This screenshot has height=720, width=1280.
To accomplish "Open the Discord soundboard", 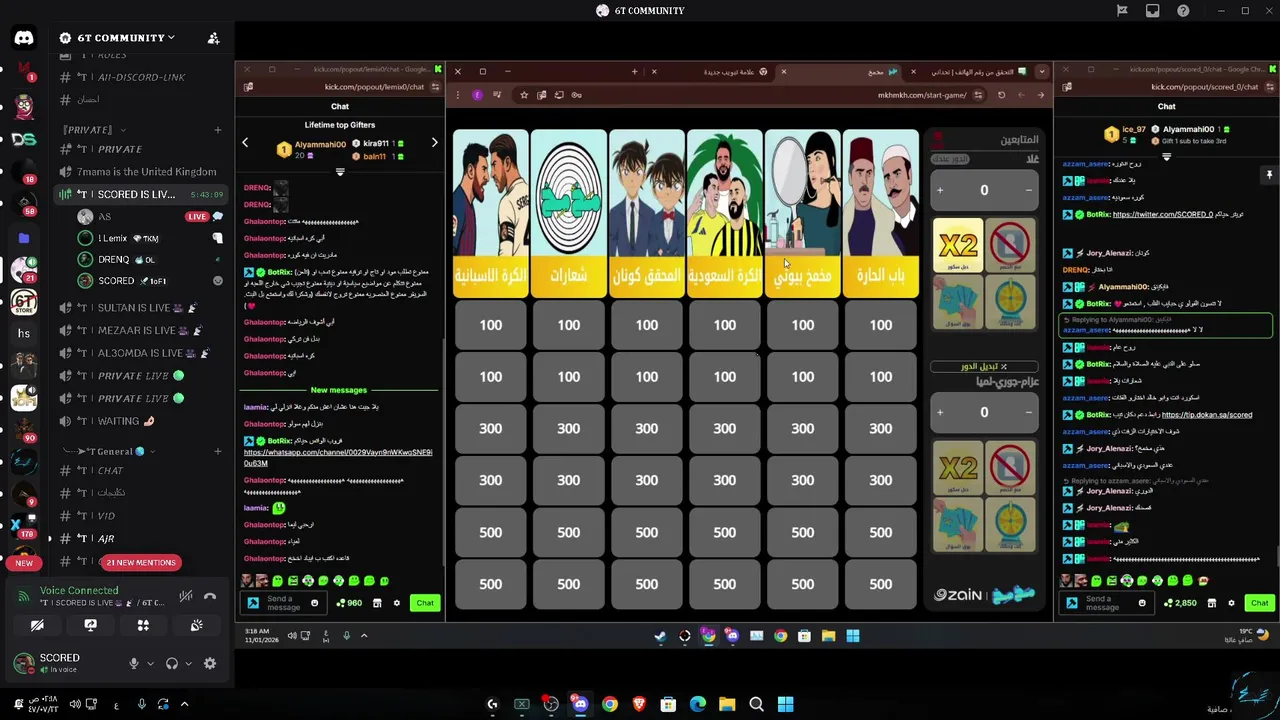I will (196, 625).
